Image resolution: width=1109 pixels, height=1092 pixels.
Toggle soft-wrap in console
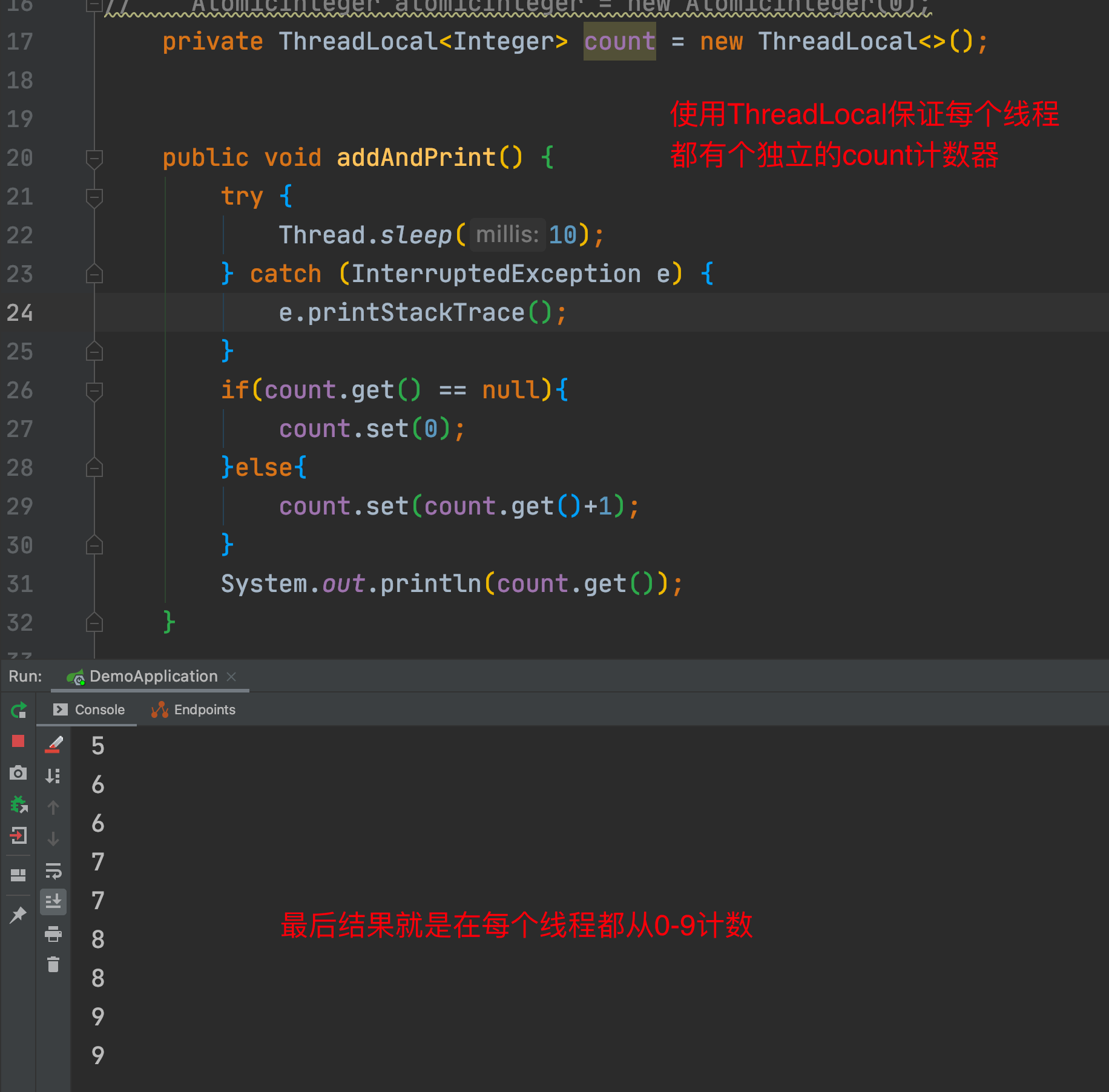coord(53,870)
